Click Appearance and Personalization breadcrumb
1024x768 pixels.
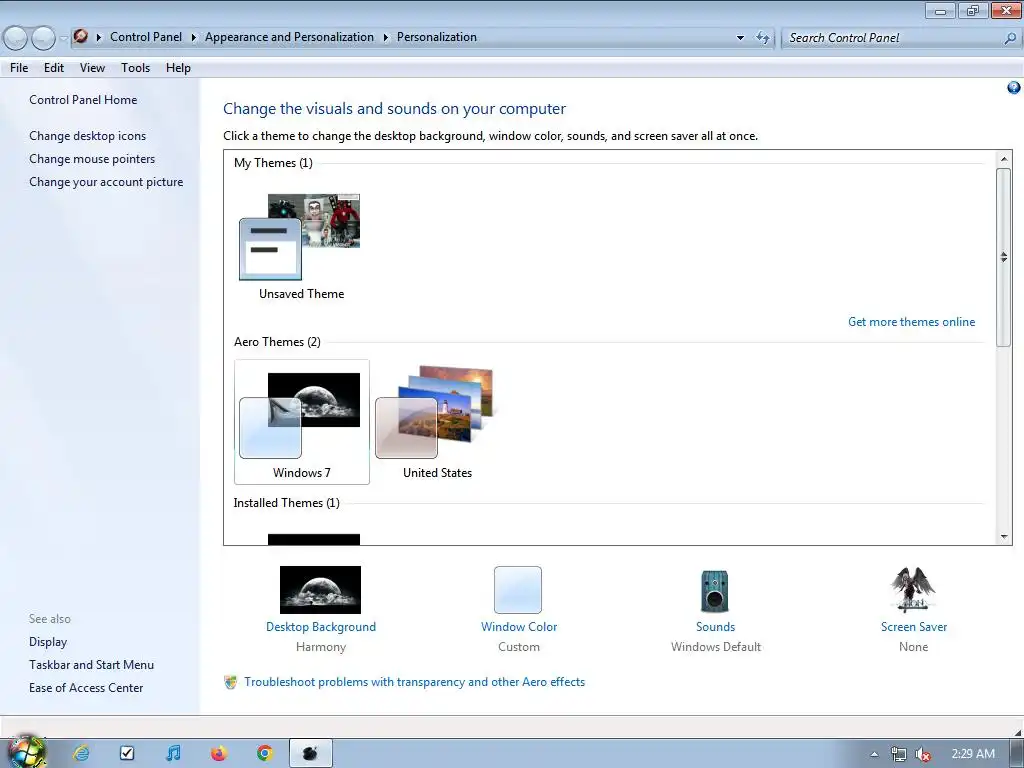click(289, 37)
